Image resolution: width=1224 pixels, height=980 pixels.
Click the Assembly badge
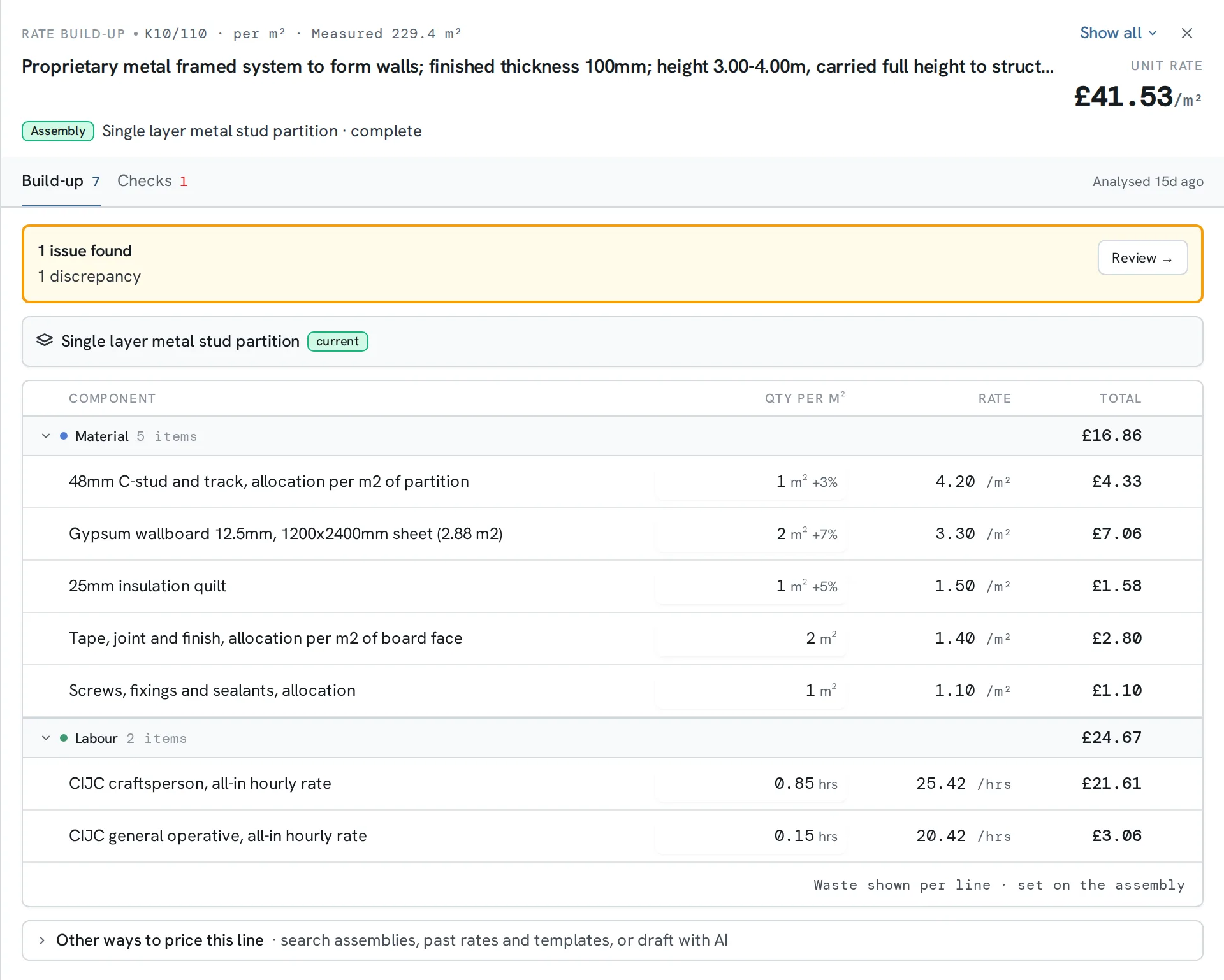point(58,131)
